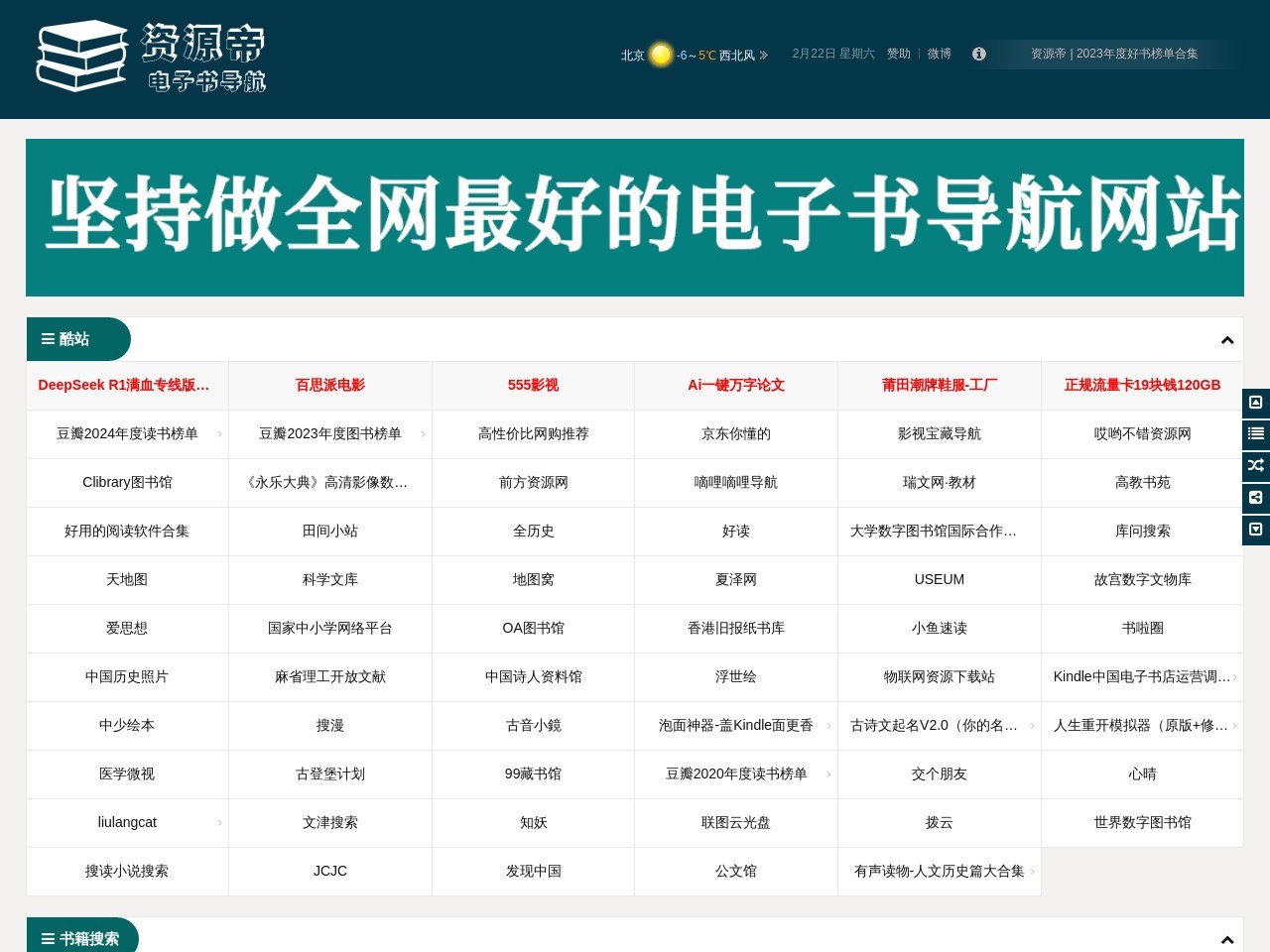Open USEUM
The height and width of the screenshot is (952, 1270).
pyautogui.click(x=940, y=579)
